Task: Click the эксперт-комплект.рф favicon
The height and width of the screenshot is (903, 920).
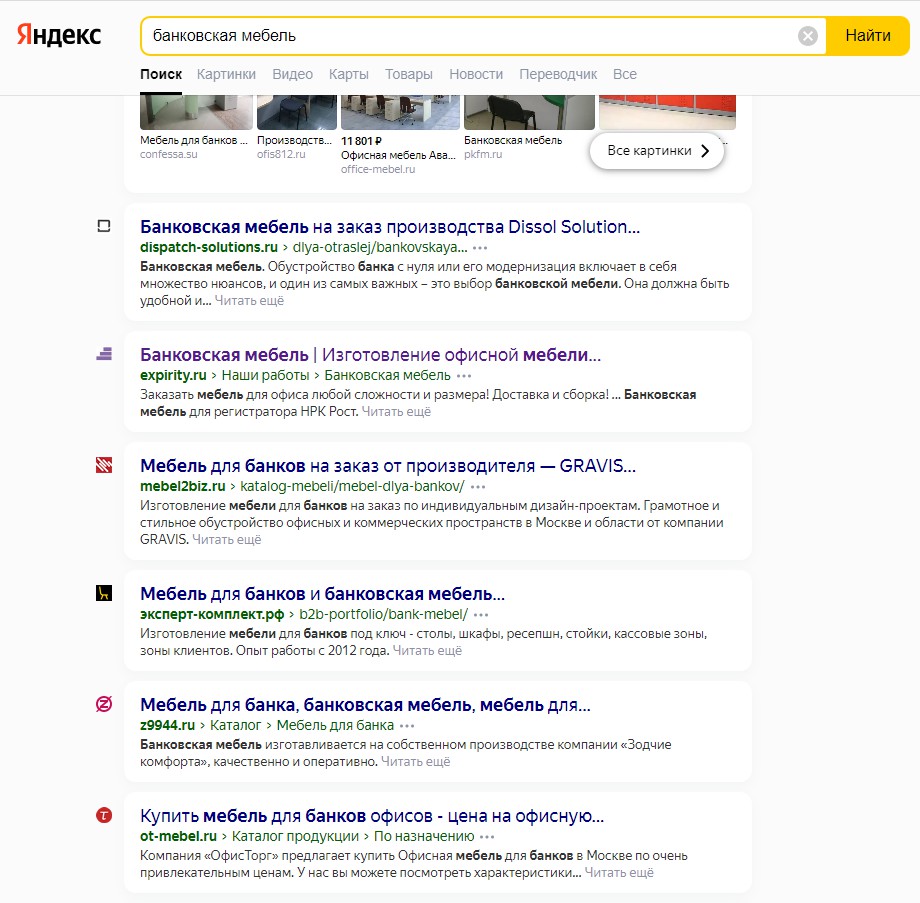Action: click(104, 593)
